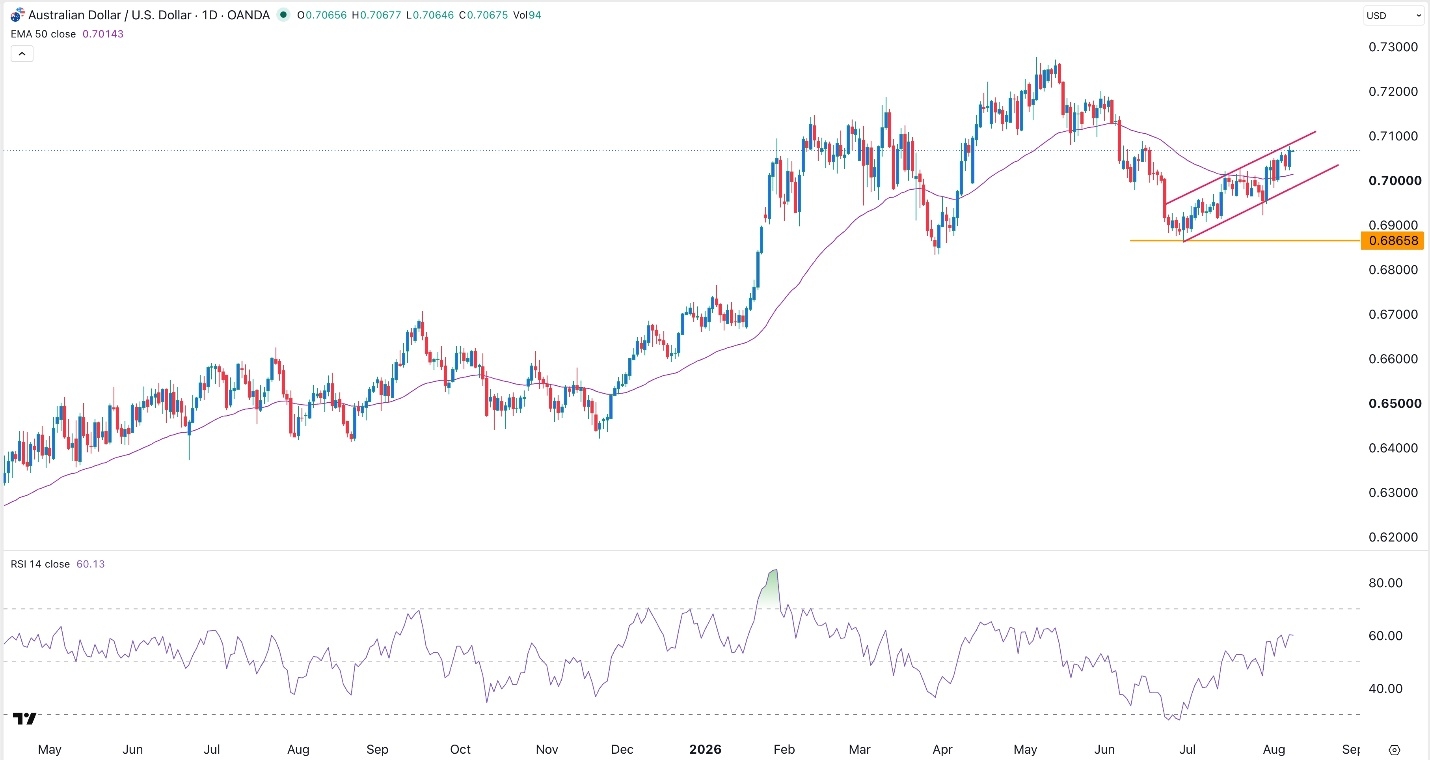The height and width of the screenshot is (760, 1430).
Task: Open the USD currency dropdown
Action: point(1393,15)
